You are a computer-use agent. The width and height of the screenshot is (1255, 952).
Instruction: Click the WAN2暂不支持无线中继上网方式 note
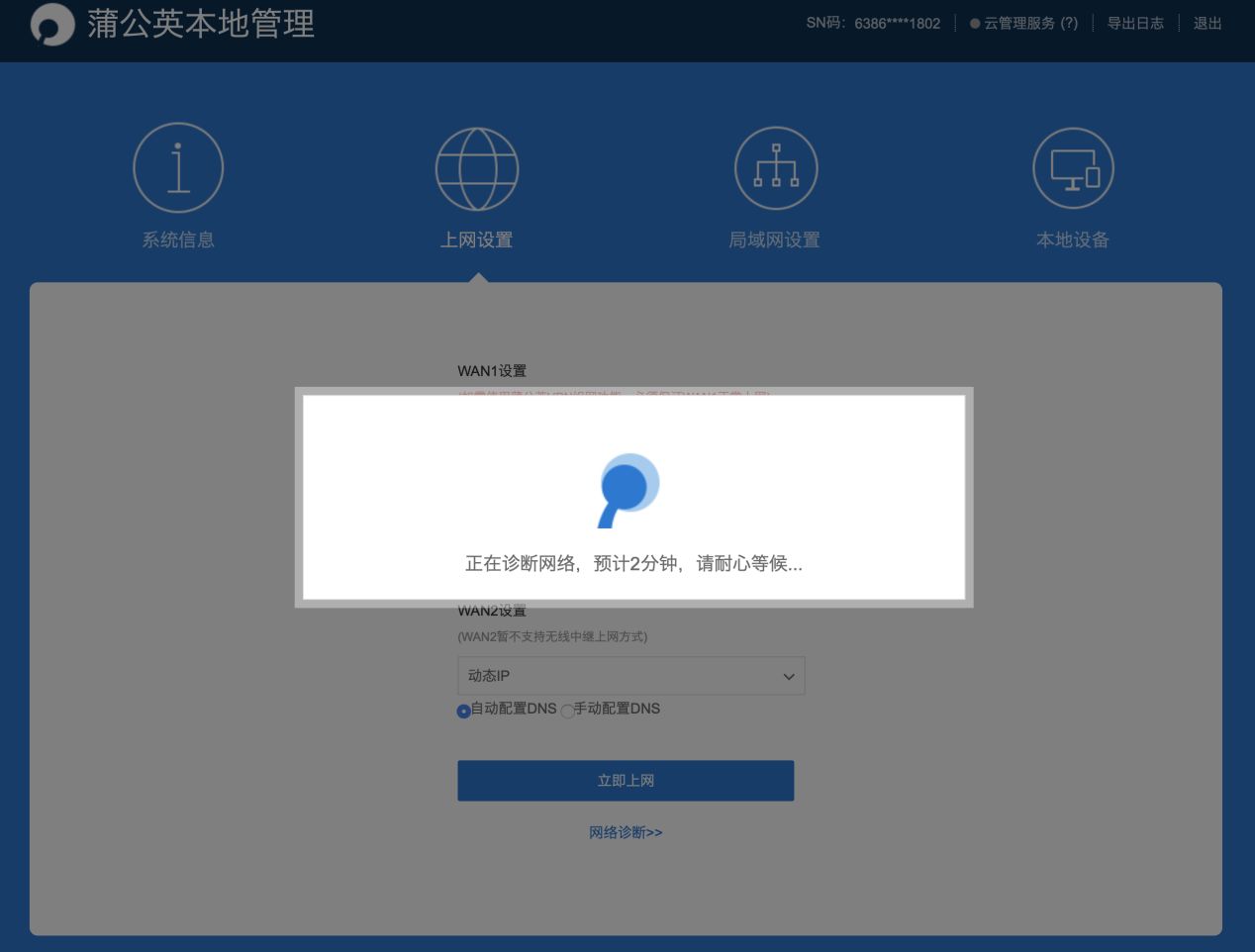(552, 636)
